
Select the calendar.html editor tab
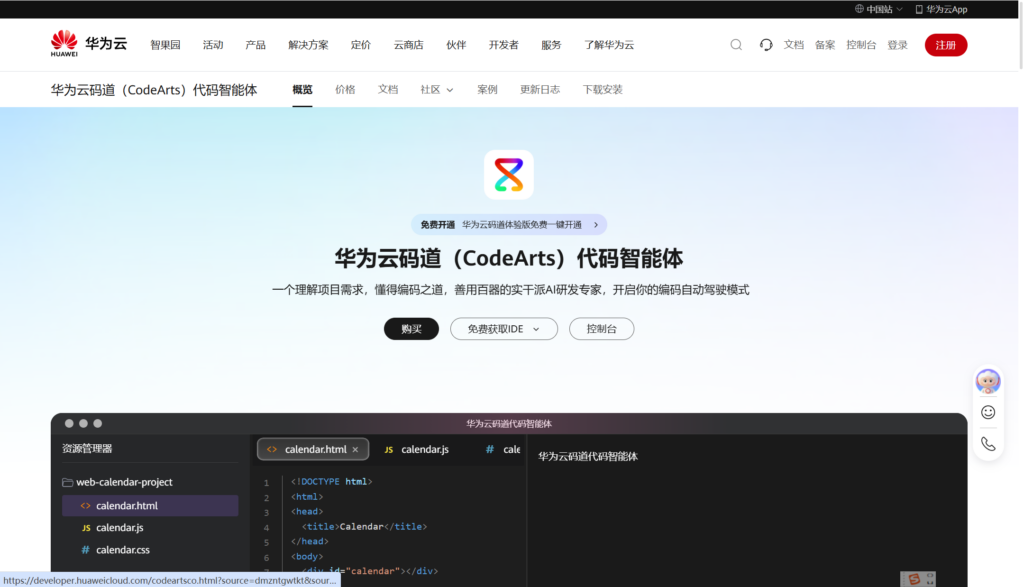pyautogui.click(x=313, y=449)
